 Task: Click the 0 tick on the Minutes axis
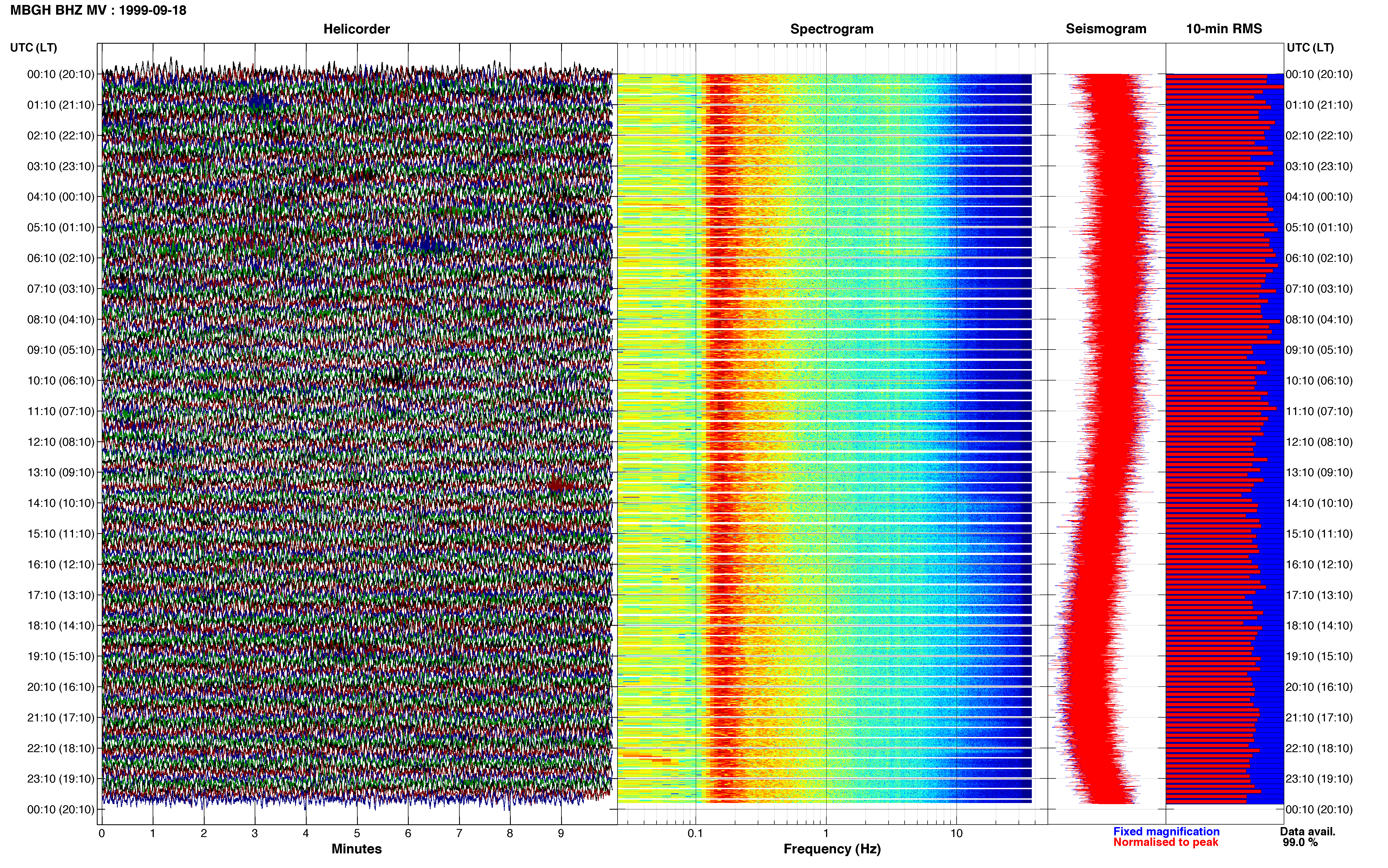pos(101,833)
